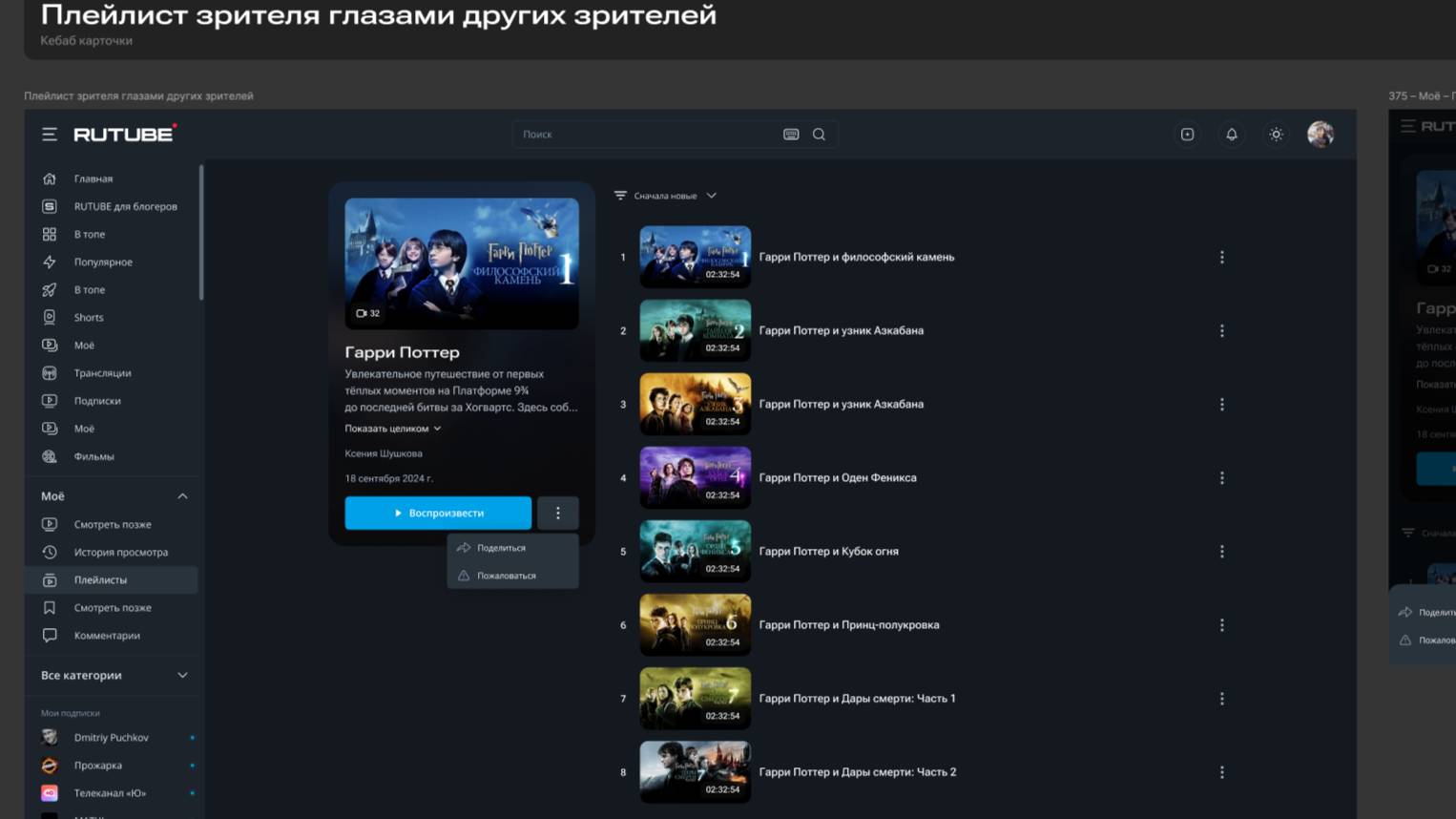1456x819 pixels.
Task: Click title Гарри Поттер и Дары смерти: Часть 2
Action: click(857, 771)
